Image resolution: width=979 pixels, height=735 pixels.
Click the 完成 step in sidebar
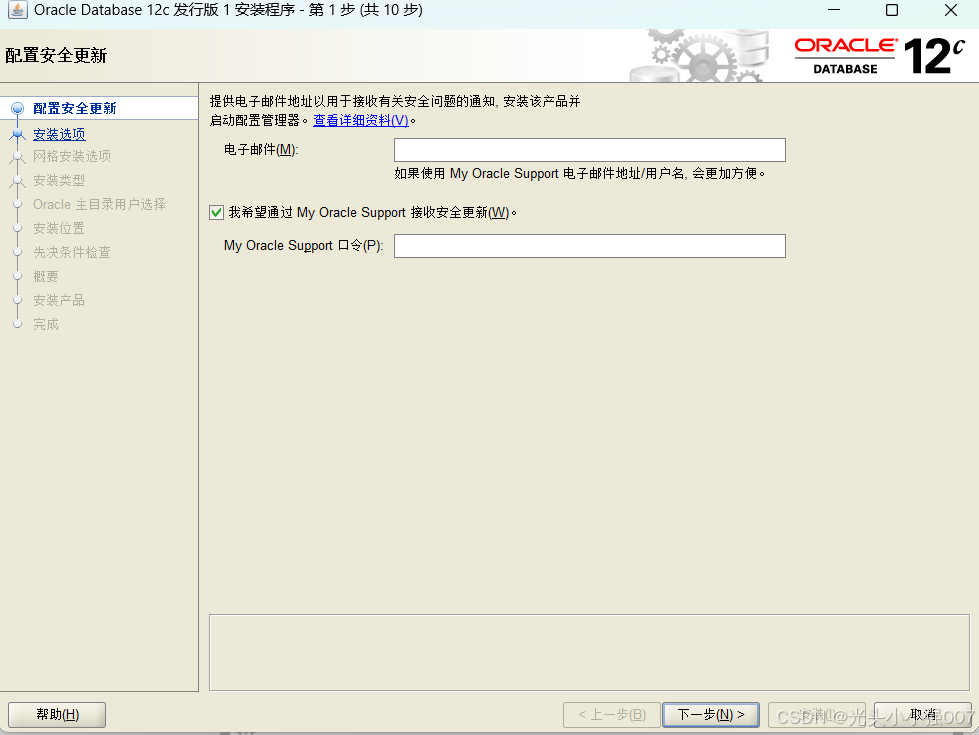[46, 324]
